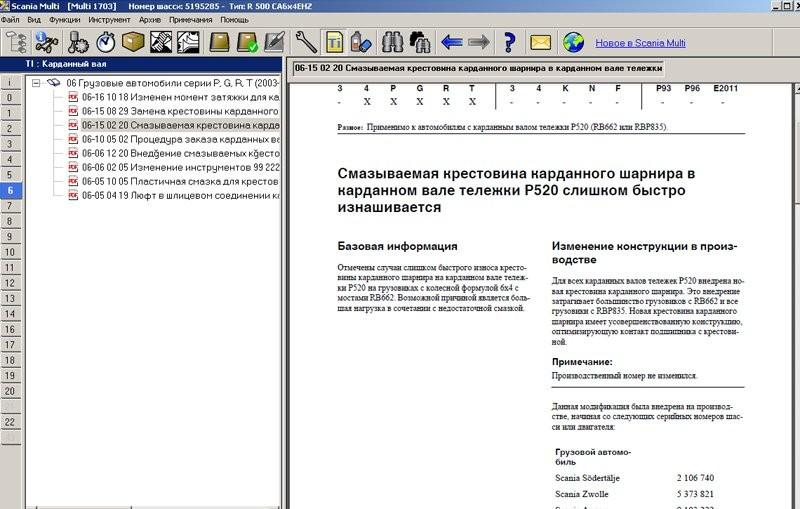Open document '06-05 10 05 Пластичная смазка'

coord(180,181)
